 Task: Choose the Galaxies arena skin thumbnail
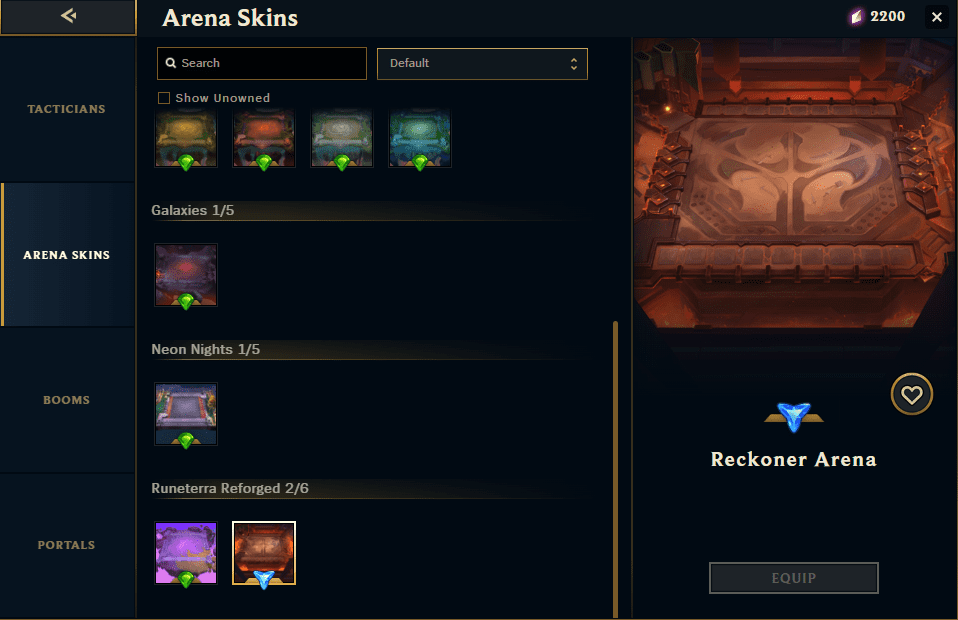pyautogui.click(x=186, y=275)
